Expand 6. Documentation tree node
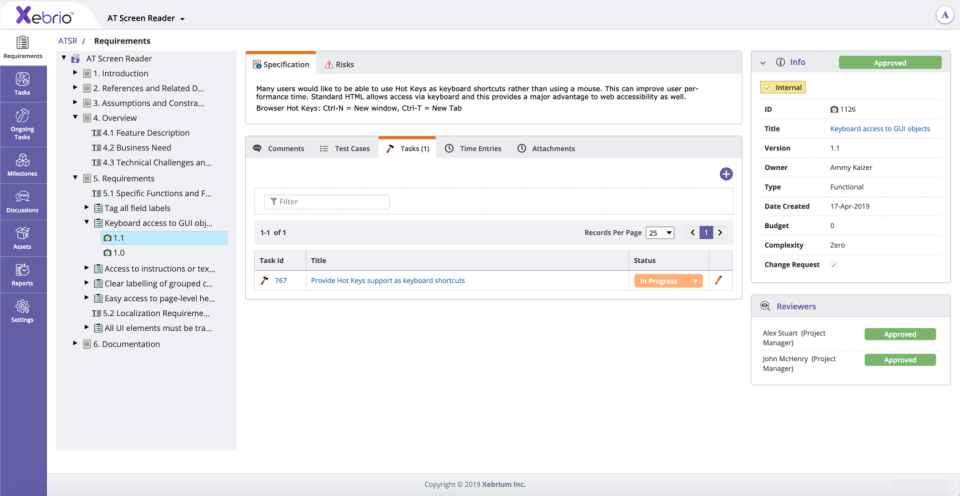This screenshot has height=496, width=960. (x=75, y=344)
